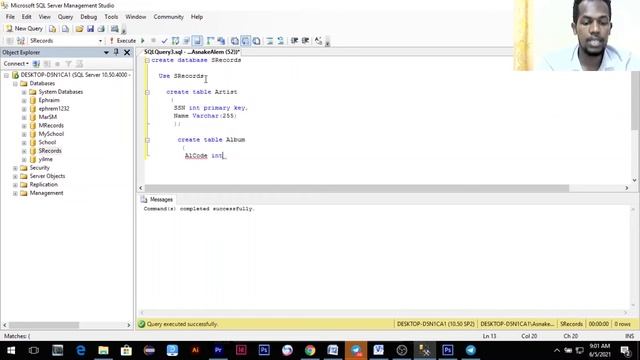The image size is (640, 360).
Task: Select Results to File option
Action: 257,41
